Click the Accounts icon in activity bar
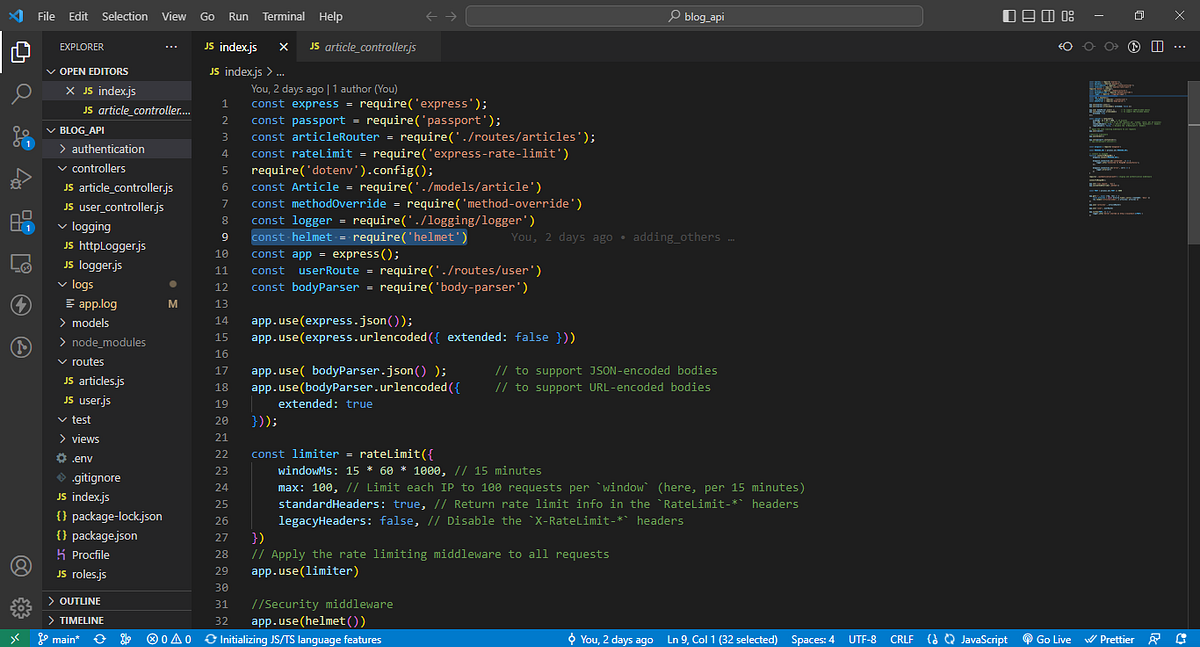The width and height of the screenshot is (1200, 647). coord(21,566)
